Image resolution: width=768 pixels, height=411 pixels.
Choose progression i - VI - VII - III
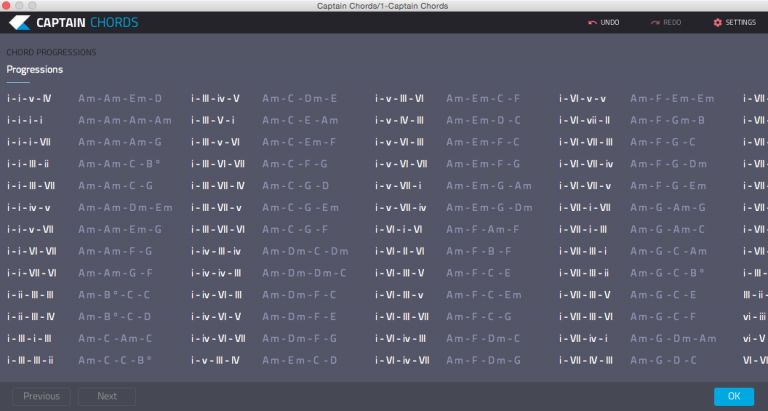coord(586,142)
